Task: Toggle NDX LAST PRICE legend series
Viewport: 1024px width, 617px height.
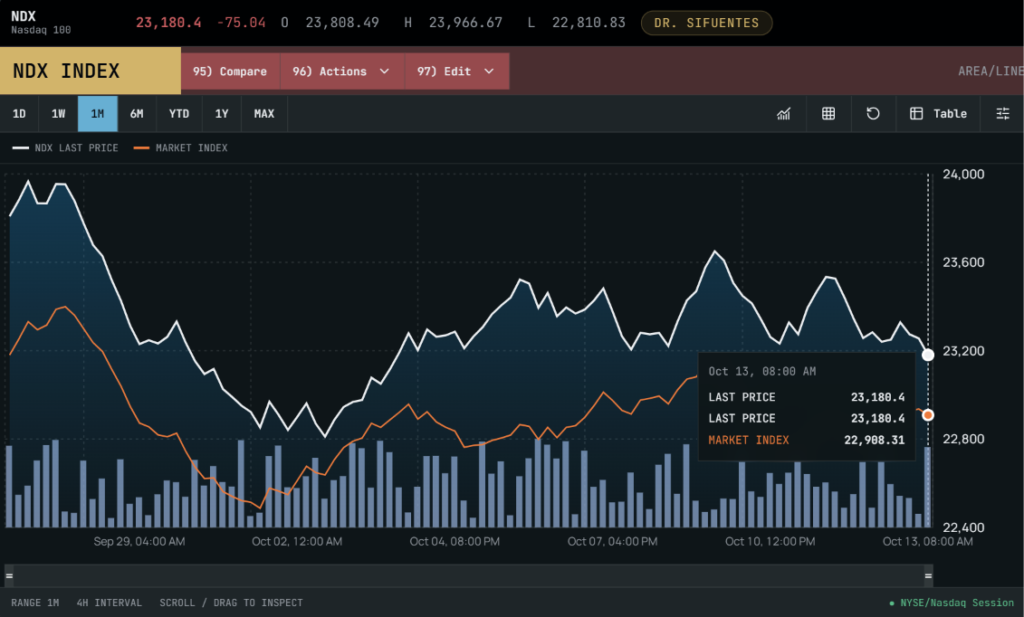Action: [x=65, y=148]
